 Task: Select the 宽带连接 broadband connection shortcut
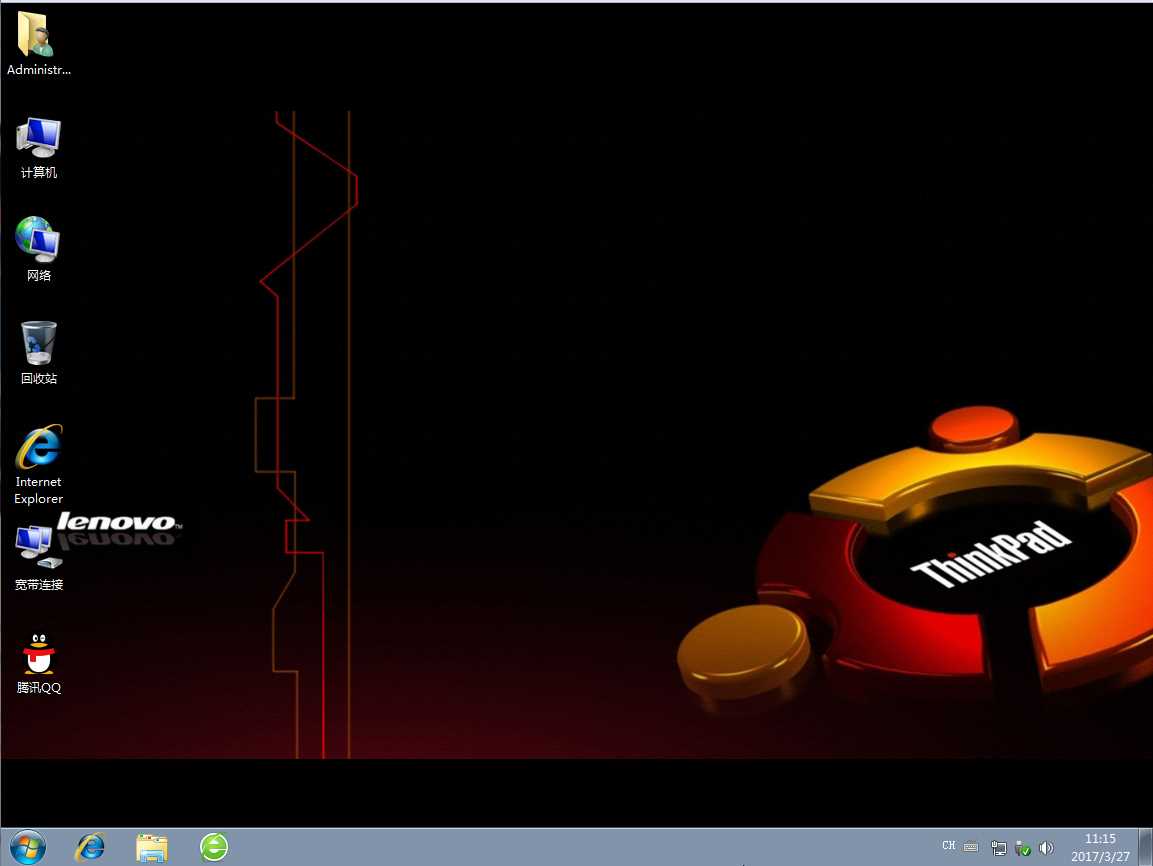tap(36, 558)
